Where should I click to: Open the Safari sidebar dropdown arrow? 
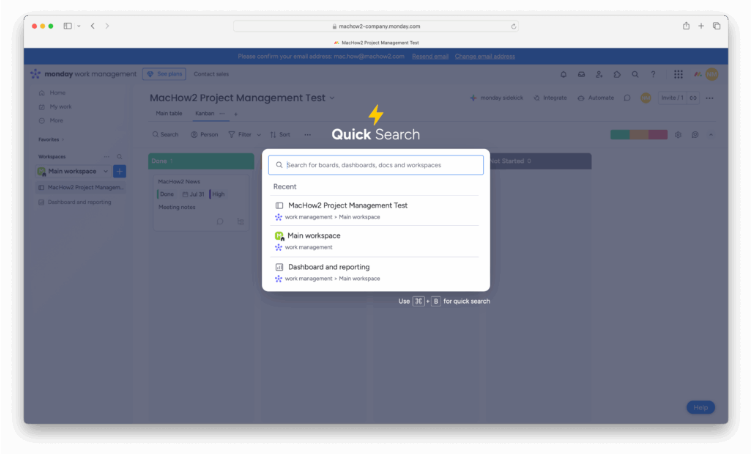pyautogui.click(x=79, y=26)
